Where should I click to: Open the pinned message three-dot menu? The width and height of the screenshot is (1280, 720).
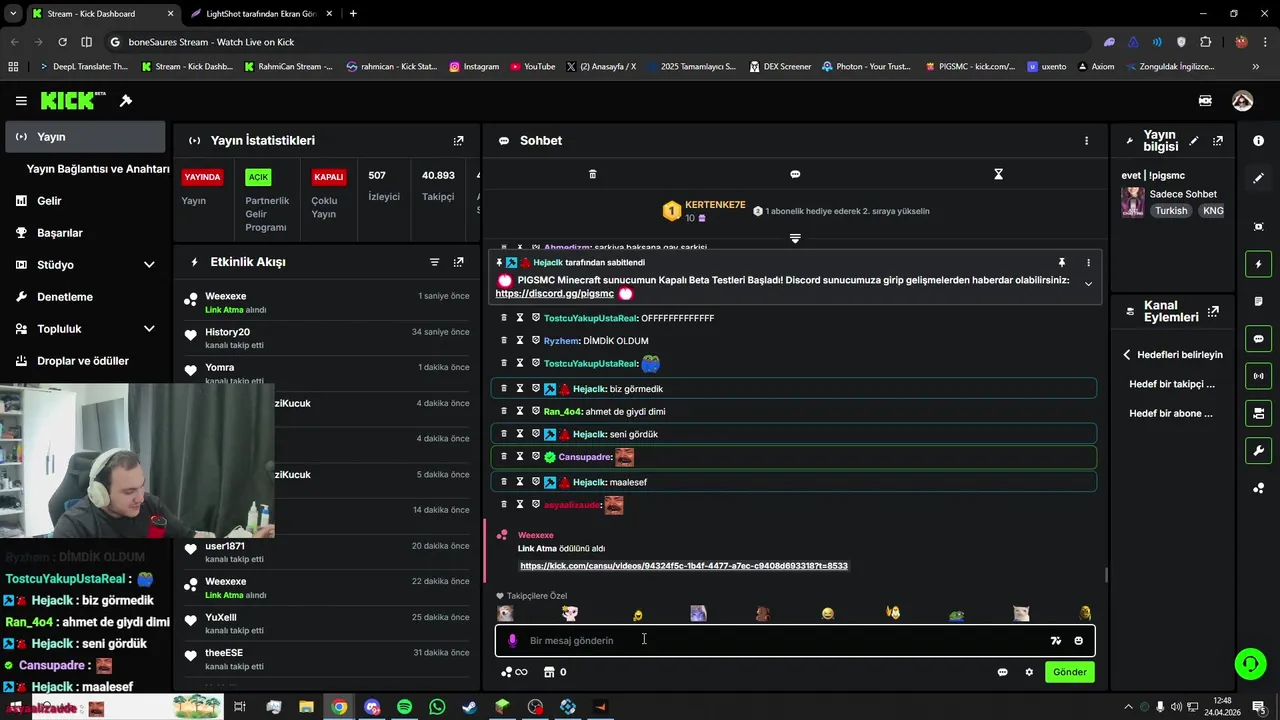coord(1088,263)
